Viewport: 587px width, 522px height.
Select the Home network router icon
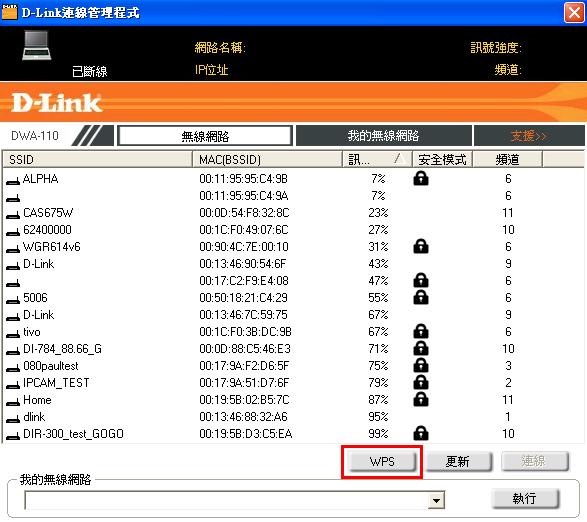coord(13,402)
